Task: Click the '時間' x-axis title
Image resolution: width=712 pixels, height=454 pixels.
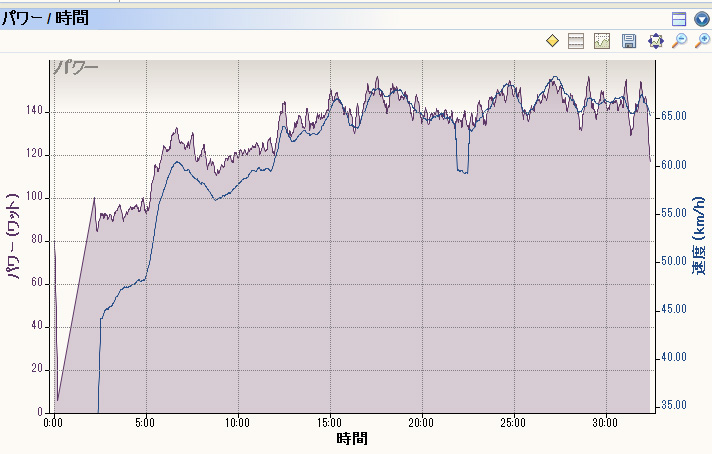Action: (x=352, y=439)
